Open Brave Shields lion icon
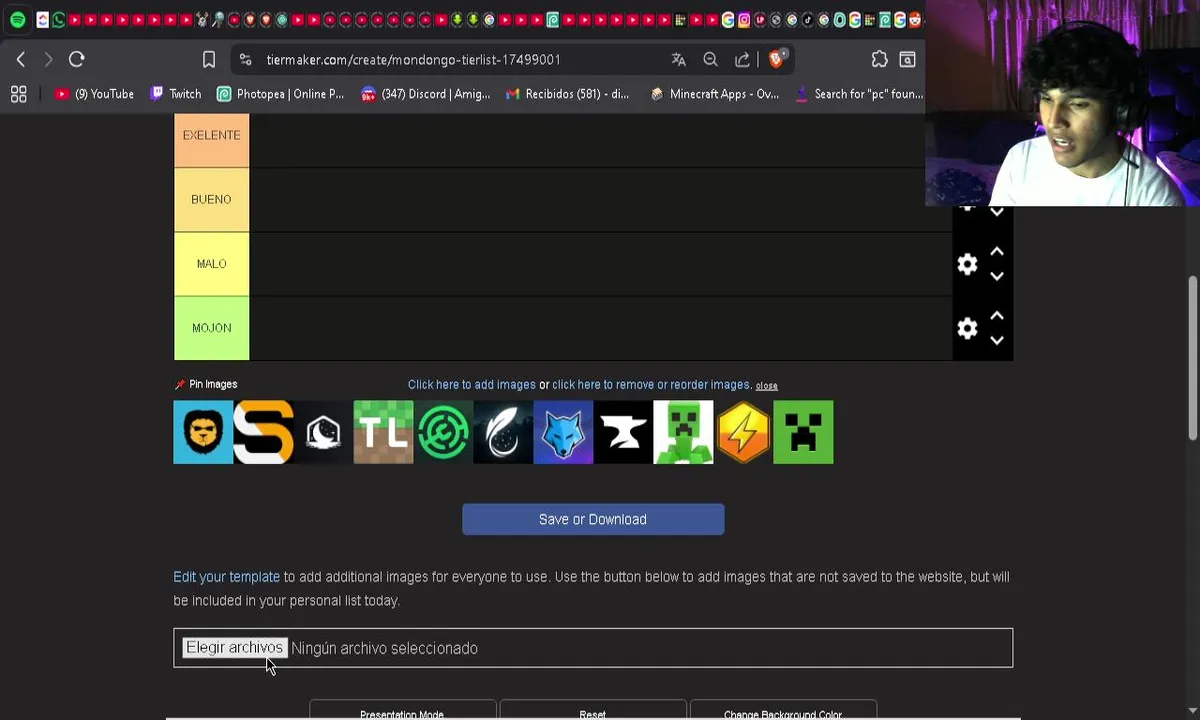The image size is (1200, 720). click(x=776, y=60)
